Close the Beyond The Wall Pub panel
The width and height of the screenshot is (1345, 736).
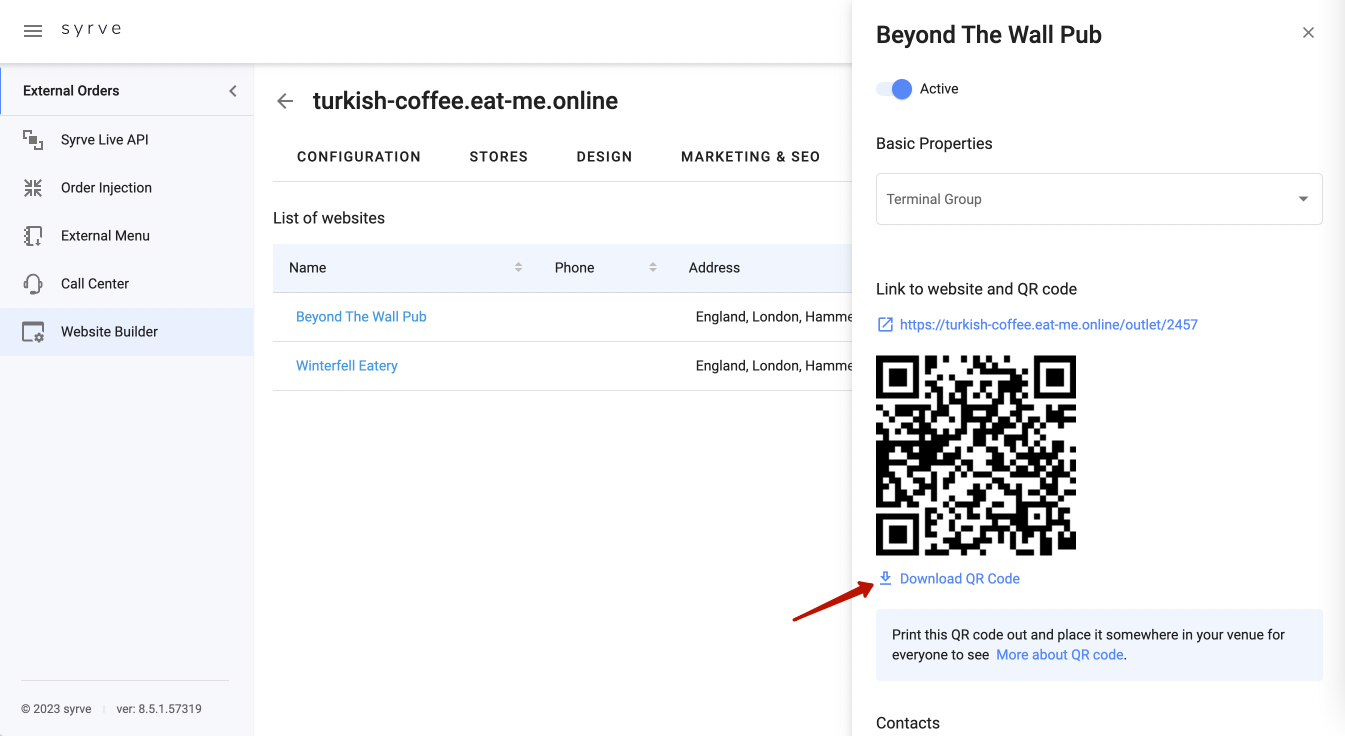[1308, 33]
